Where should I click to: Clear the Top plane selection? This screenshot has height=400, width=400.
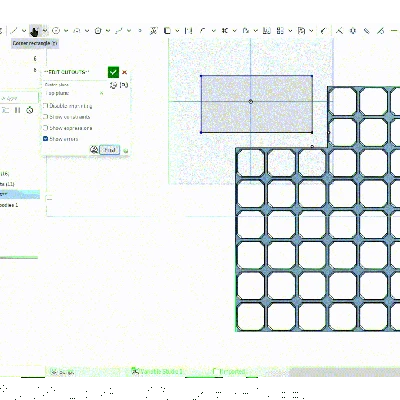102,93
